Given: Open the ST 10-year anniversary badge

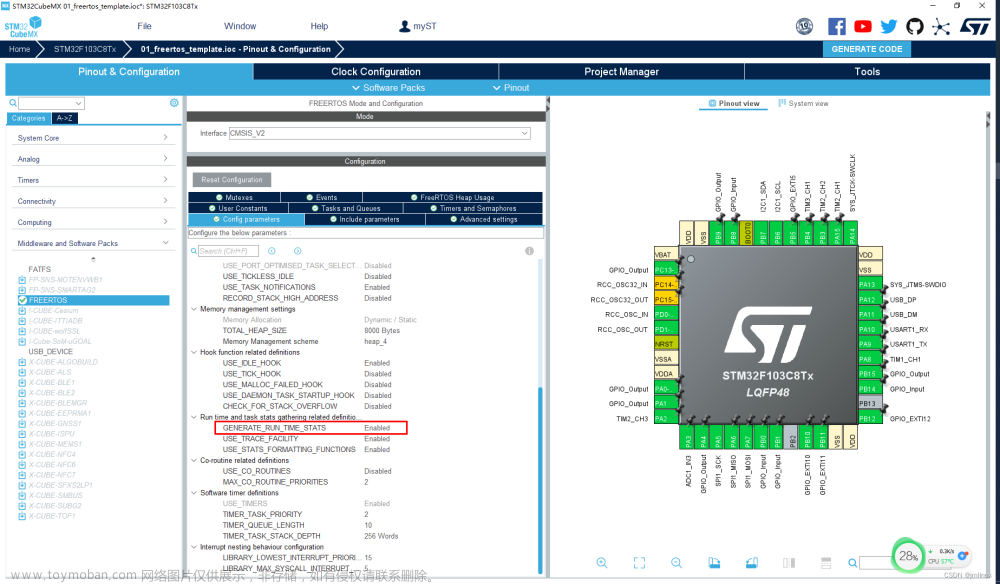Looking at the screenshot, I should pyautogui.click(x=805, y=26).
